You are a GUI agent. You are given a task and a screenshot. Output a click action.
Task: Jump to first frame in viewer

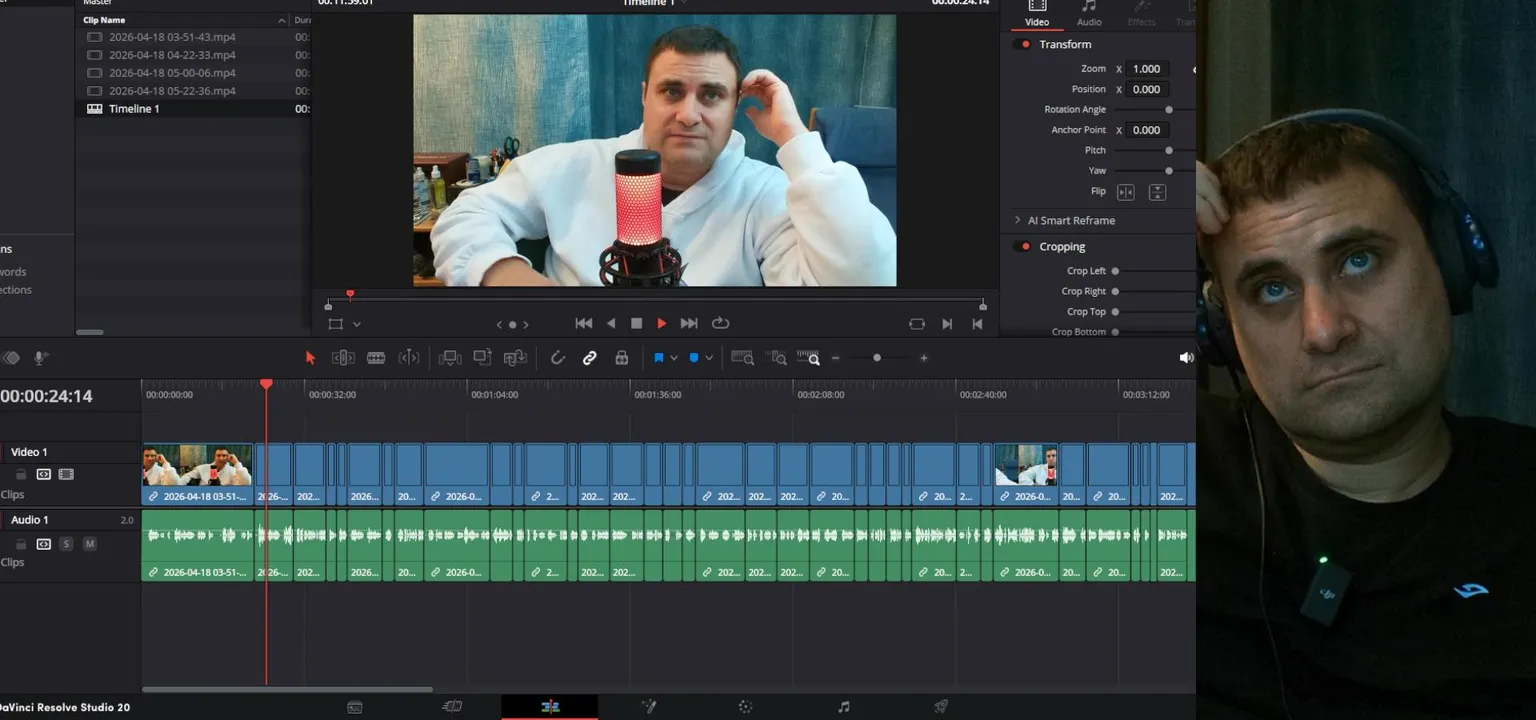(x=584, y=324)
